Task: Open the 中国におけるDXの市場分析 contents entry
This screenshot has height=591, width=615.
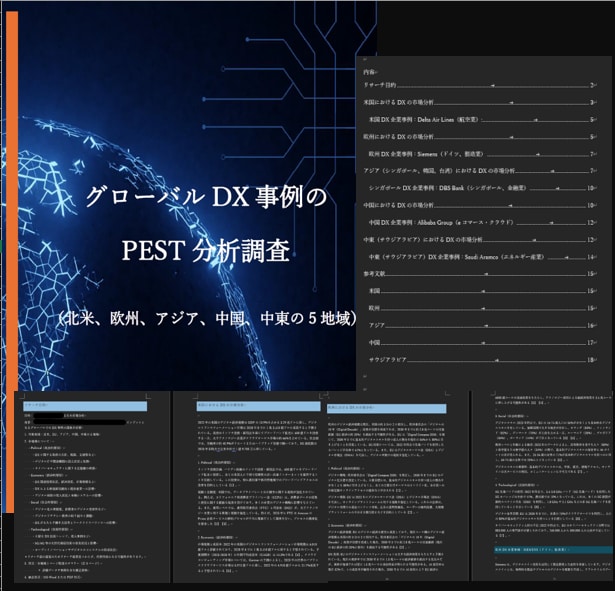Action: point(479,205)
